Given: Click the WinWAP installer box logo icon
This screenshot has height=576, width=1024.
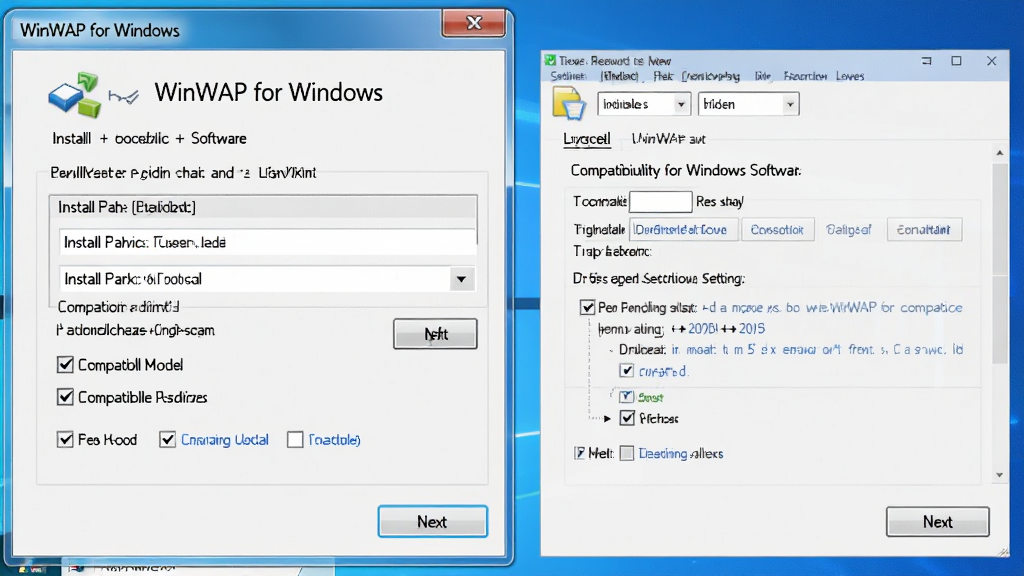Looking at the screenshot, I should 75,95.
